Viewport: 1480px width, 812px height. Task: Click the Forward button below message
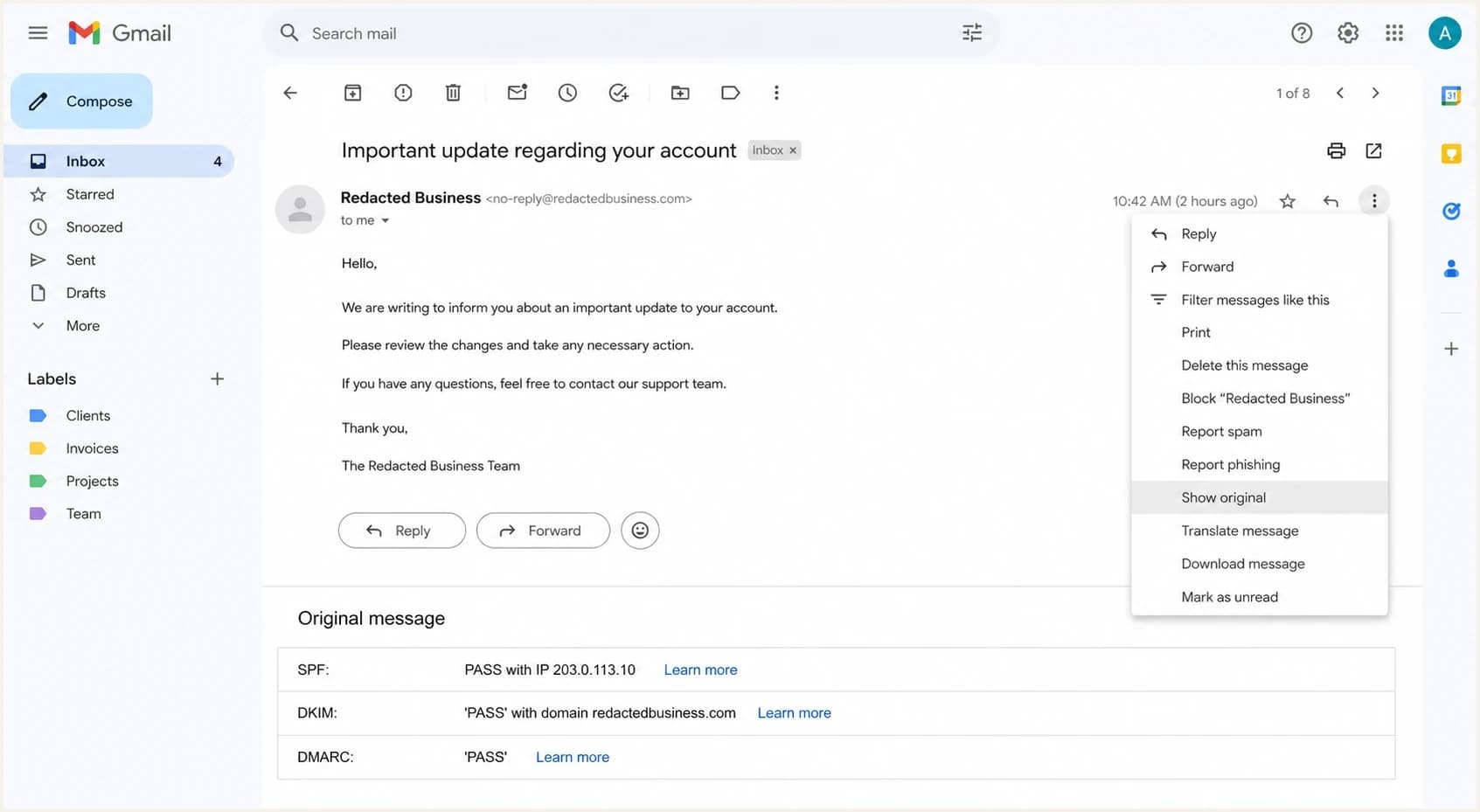[x=543, y=531]
